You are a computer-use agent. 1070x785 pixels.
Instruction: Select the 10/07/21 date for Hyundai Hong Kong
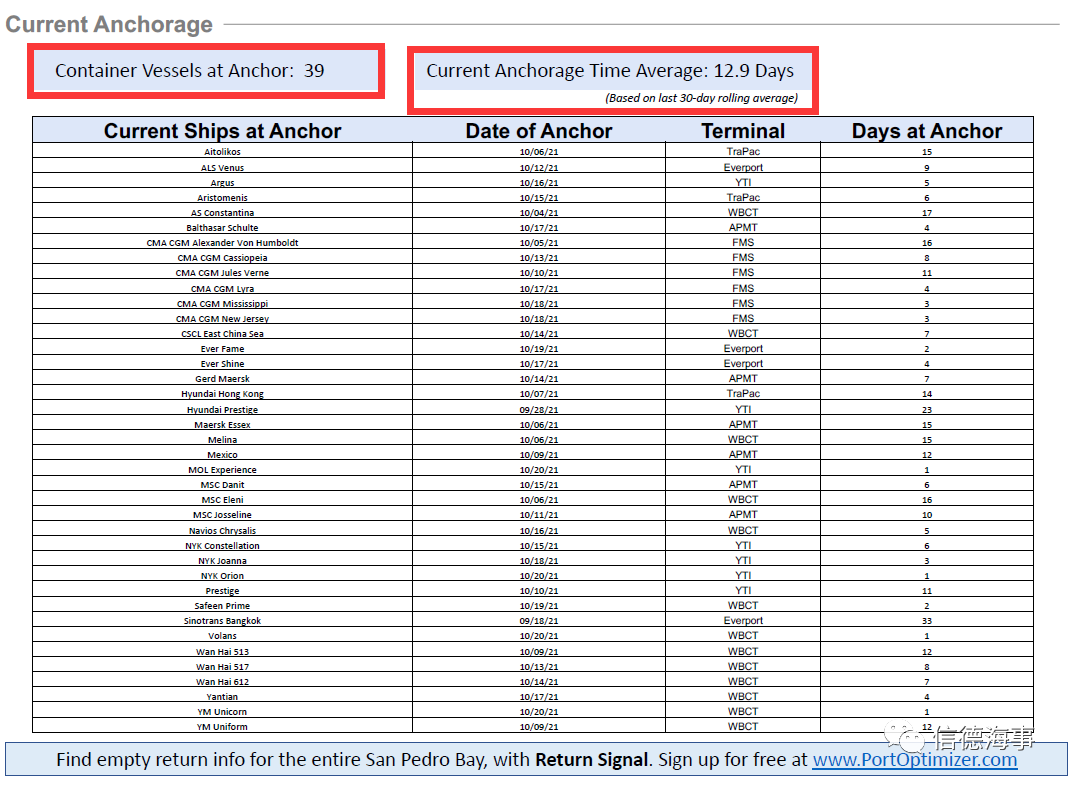[539, 393]
